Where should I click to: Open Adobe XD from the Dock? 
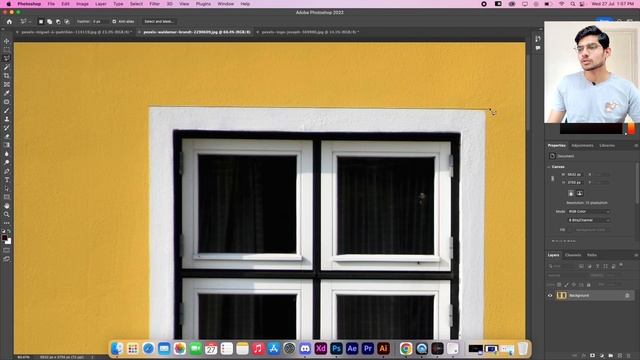pyautogui.click(x=320, y=349)
